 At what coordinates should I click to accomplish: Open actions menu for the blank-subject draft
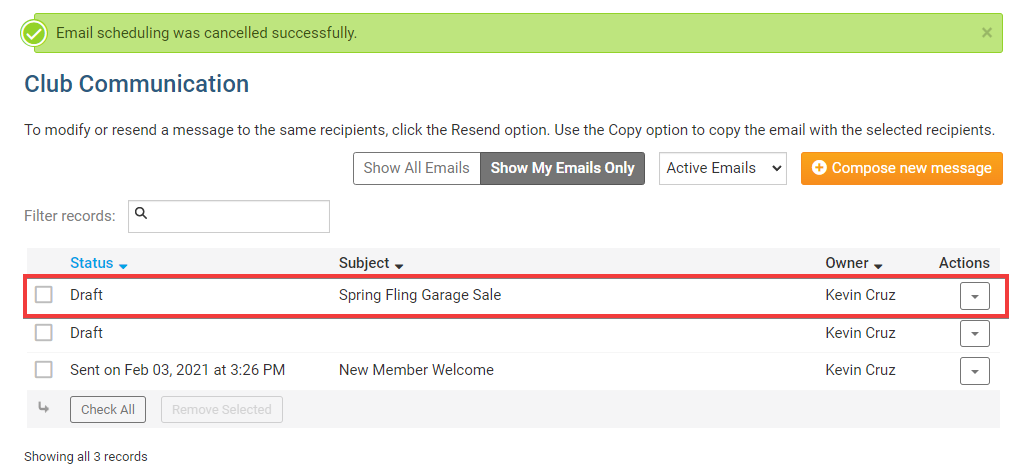(974, 333)
